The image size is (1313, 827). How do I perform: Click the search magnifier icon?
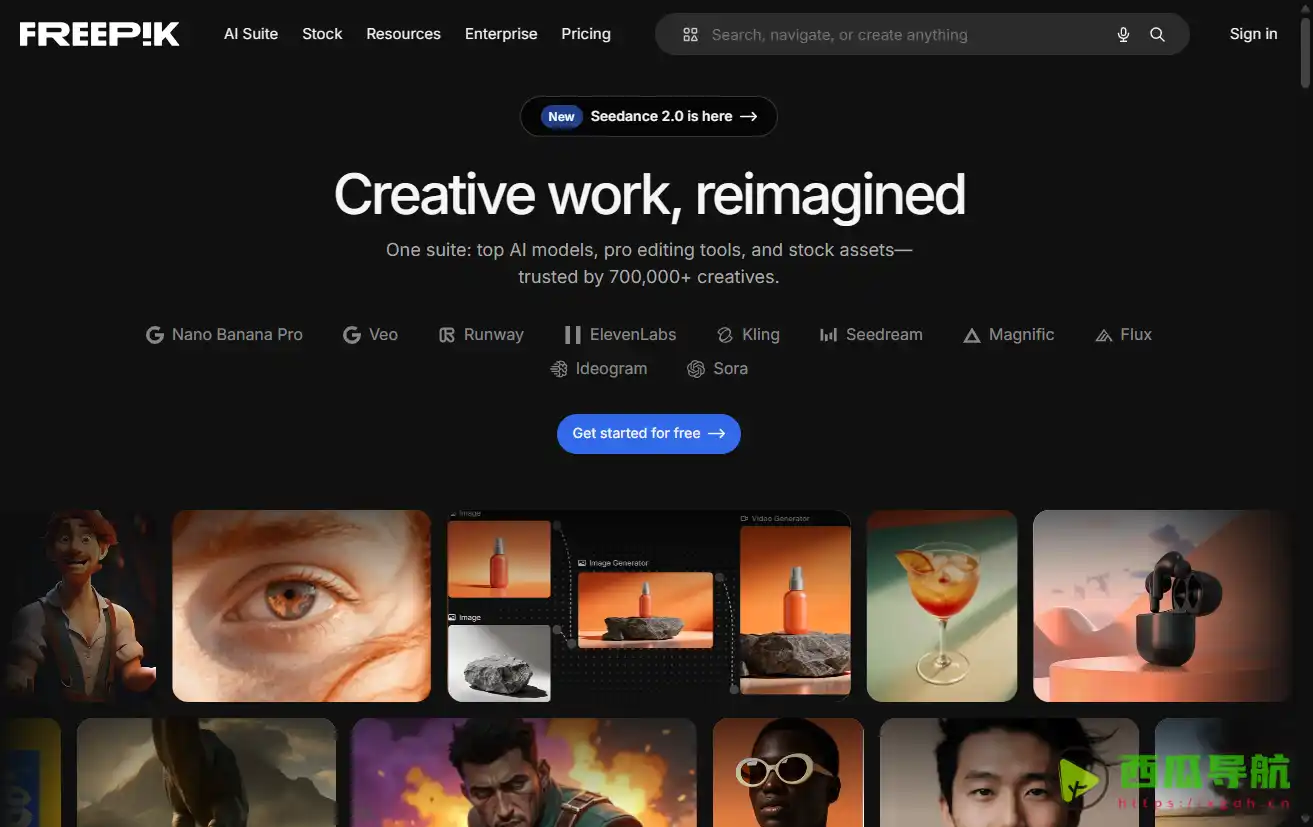pyautogui.click(x=1157, y=34)
